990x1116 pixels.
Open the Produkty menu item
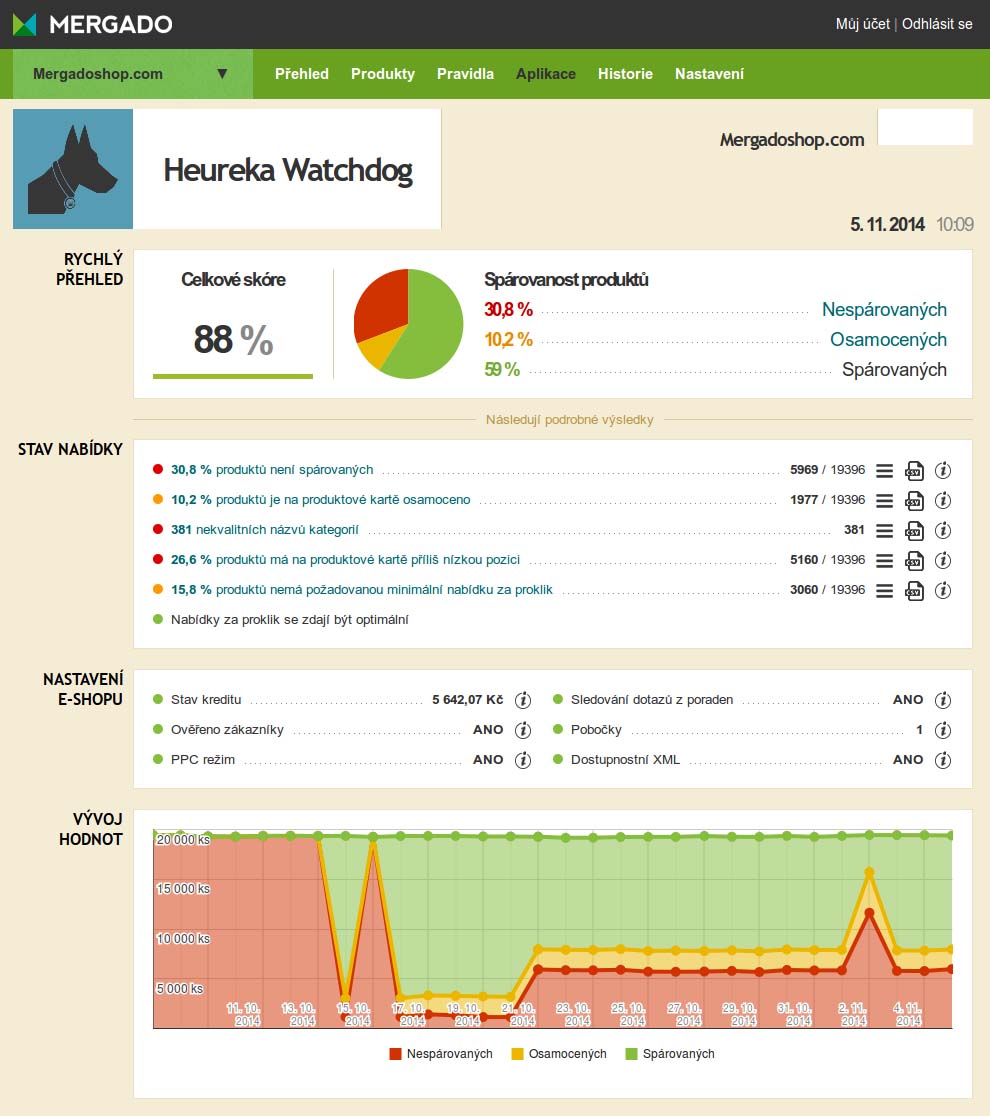(383, 74)
